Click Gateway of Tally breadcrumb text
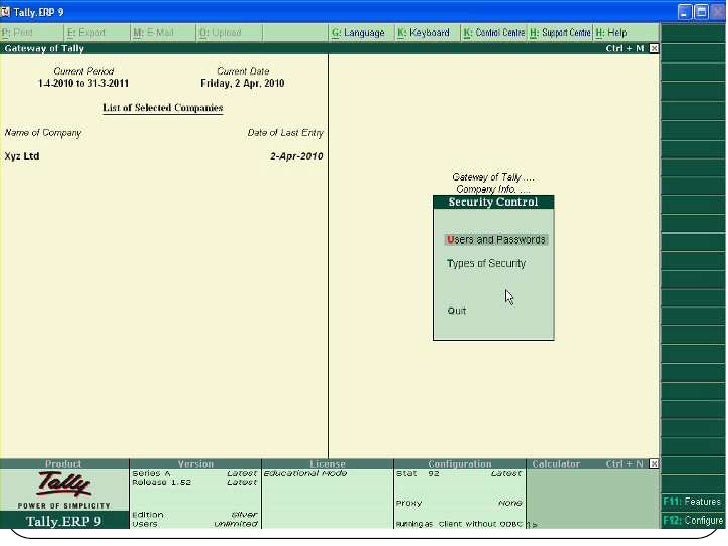 (x=493, y=177)
